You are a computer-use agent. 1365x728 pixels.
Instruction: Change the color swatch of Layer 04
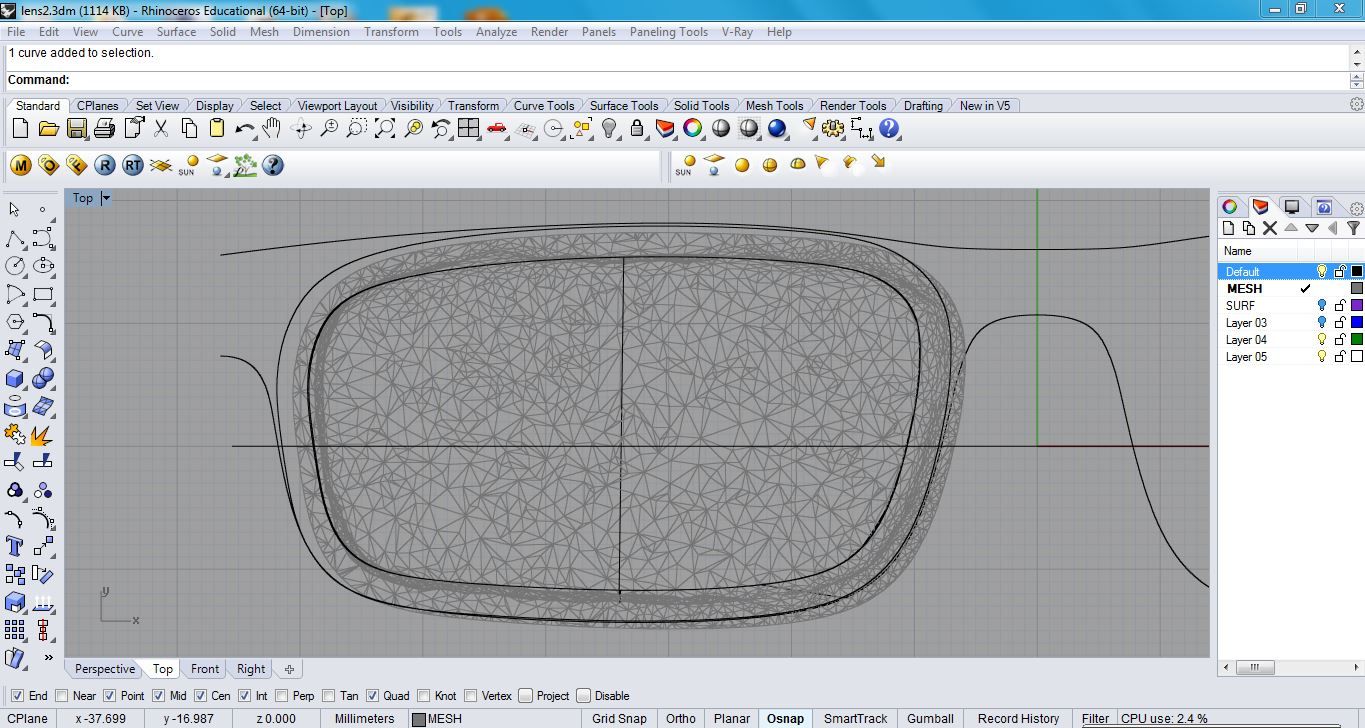click(1357, 339)
